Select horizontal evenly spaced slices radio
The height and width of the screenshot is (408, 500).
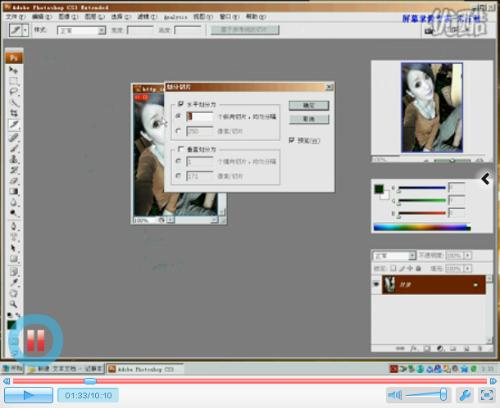click(178, 116)
